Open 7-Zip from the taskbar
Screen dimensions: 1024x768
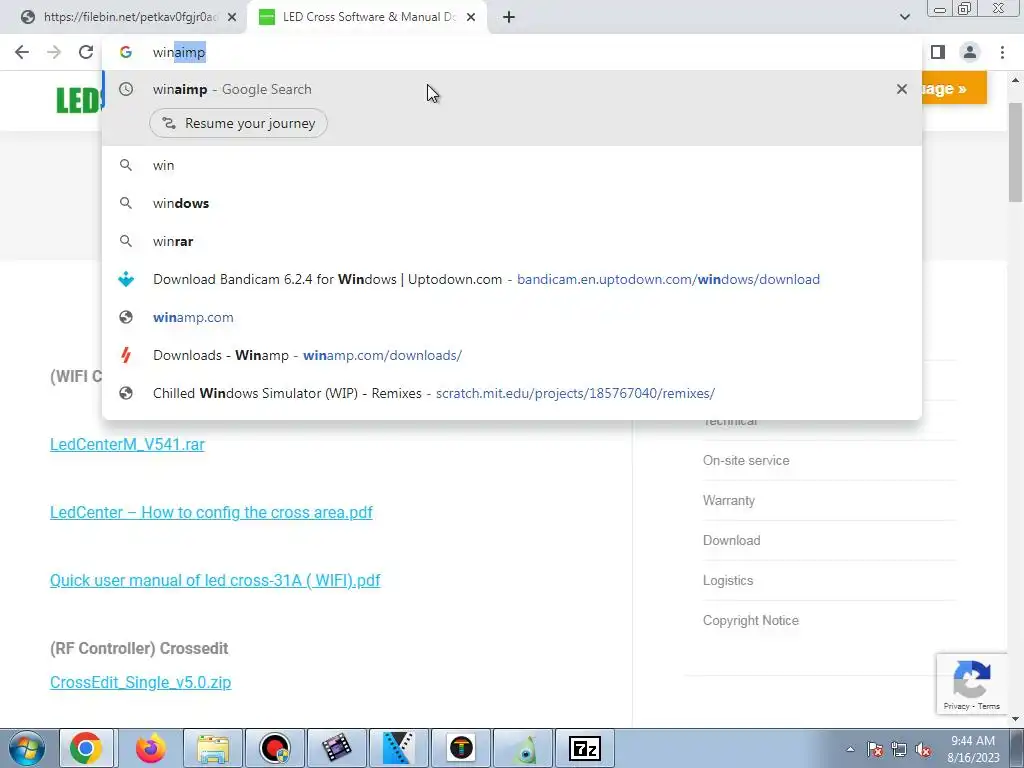584,748
